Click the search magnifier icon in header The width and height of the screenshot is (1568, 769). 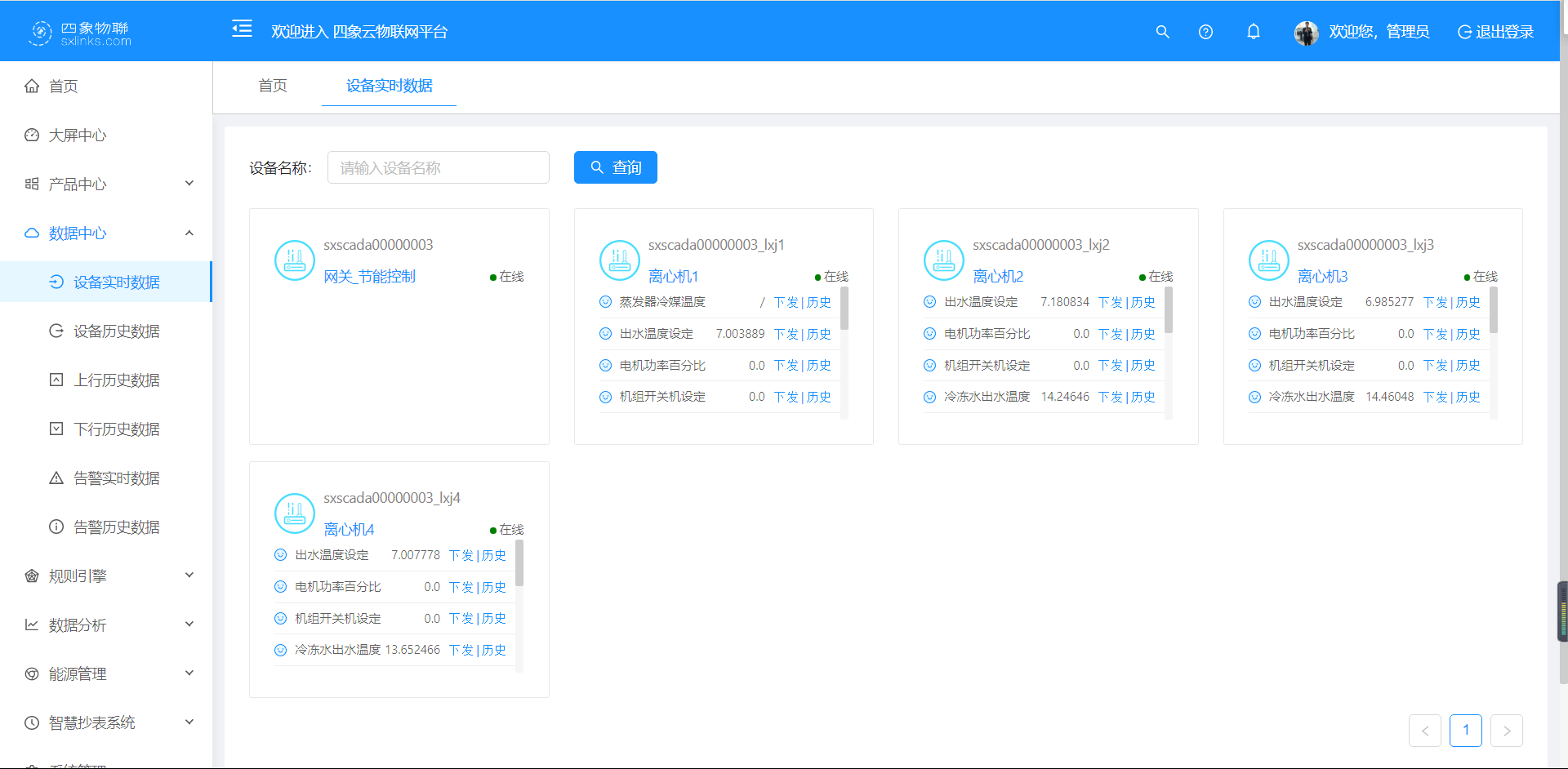click(1162, 32)
